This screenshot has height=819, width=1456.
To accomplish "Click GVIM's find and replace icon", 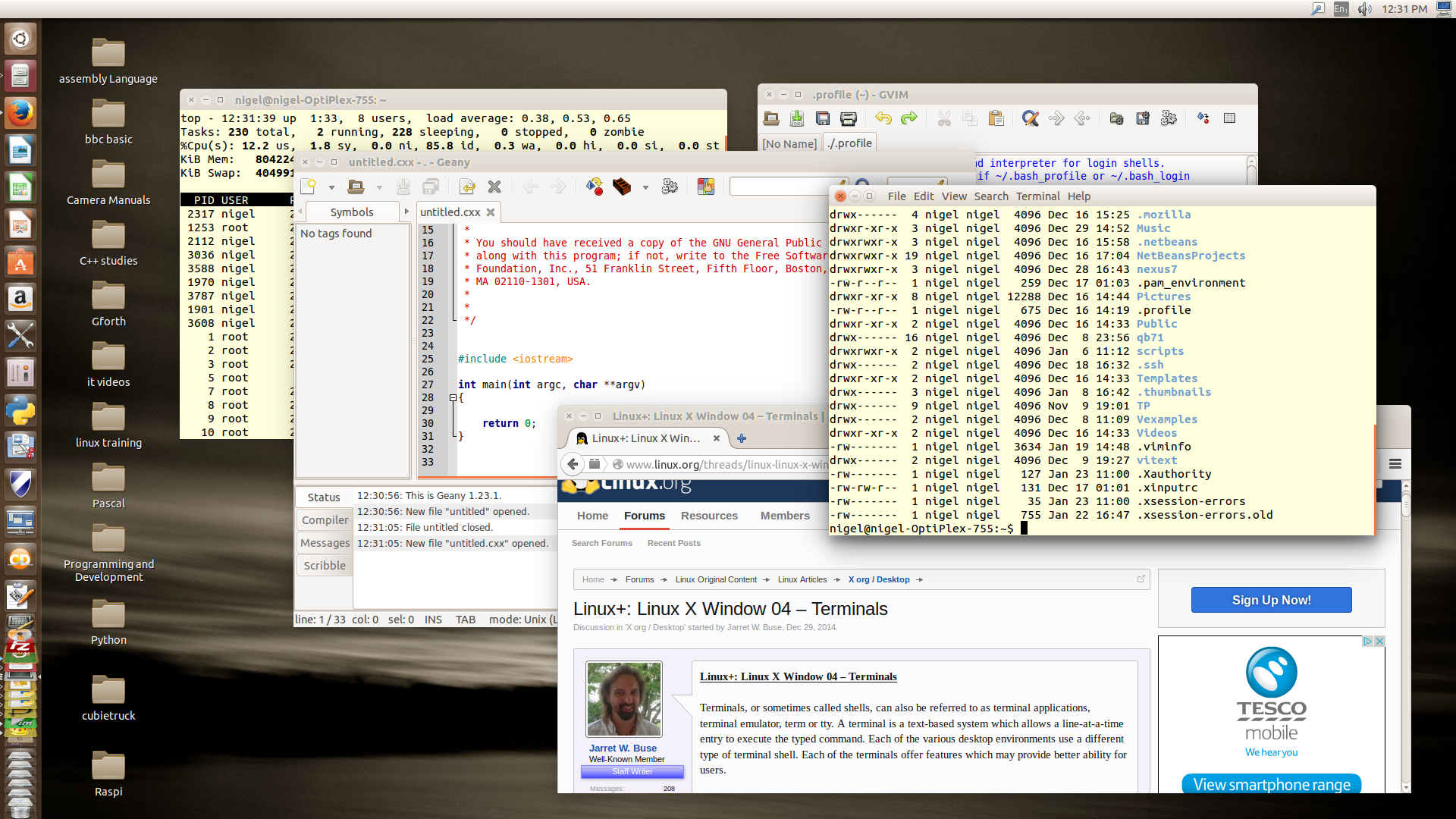I will coord(1030,118).
